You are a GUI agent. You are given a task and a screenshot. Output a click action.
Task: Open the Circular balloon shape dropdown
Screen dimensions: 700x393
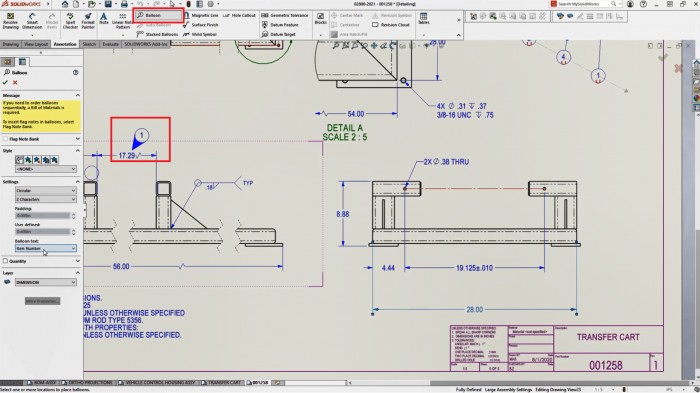point(46,191)
